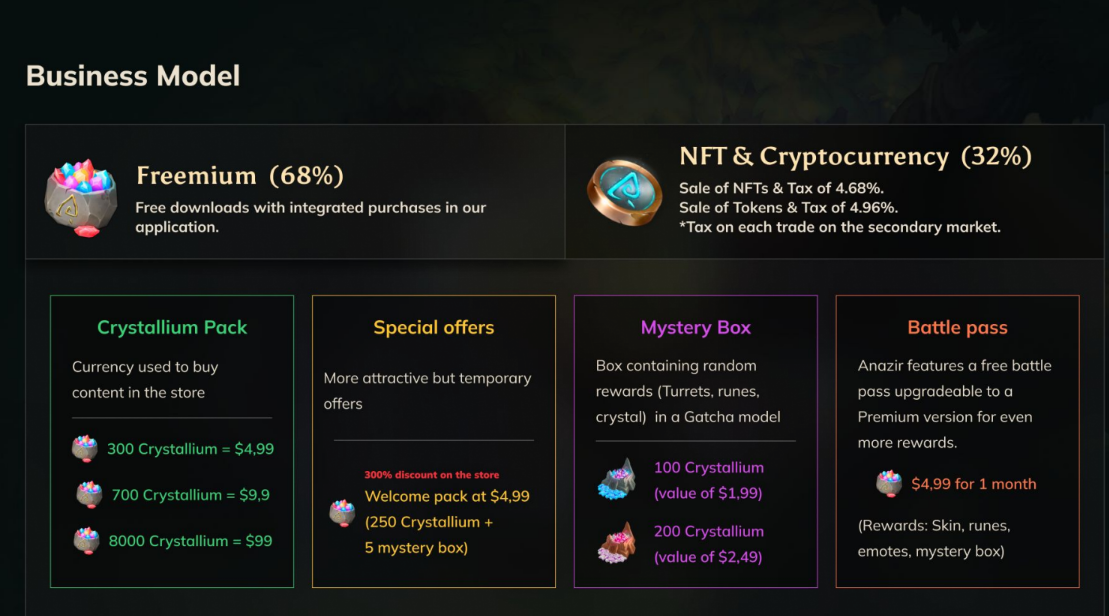Select the 300 Crystallium pack icon
1109x616 pixels.
pos(85,448)
